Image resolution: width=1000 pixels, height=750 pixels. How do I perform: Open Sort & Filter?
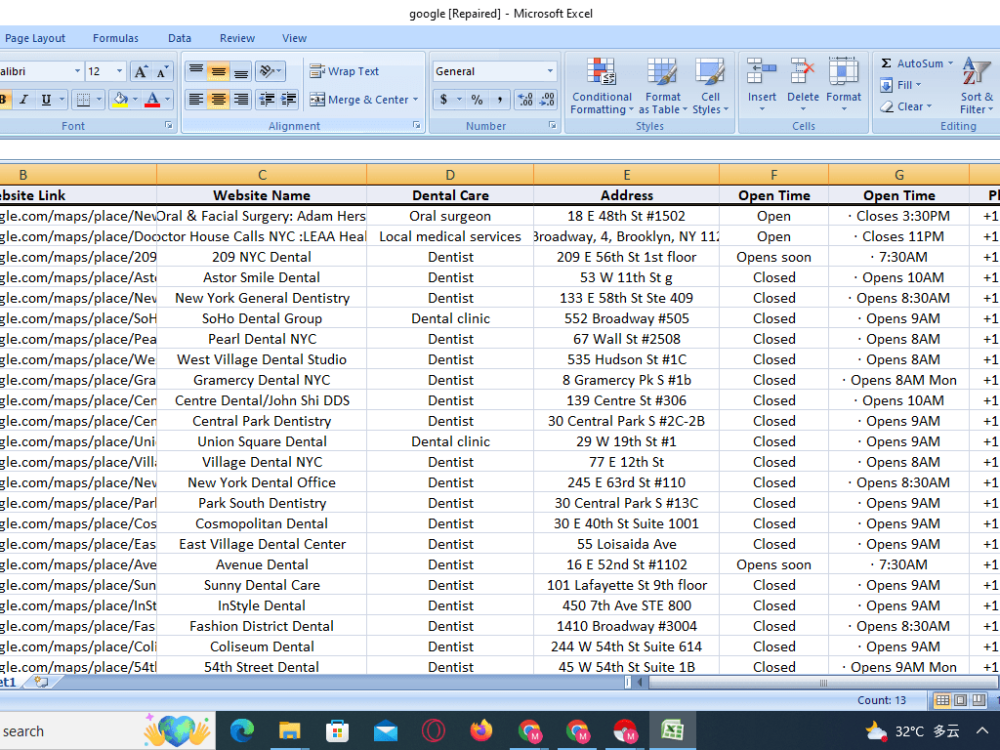tap(977, 86)
